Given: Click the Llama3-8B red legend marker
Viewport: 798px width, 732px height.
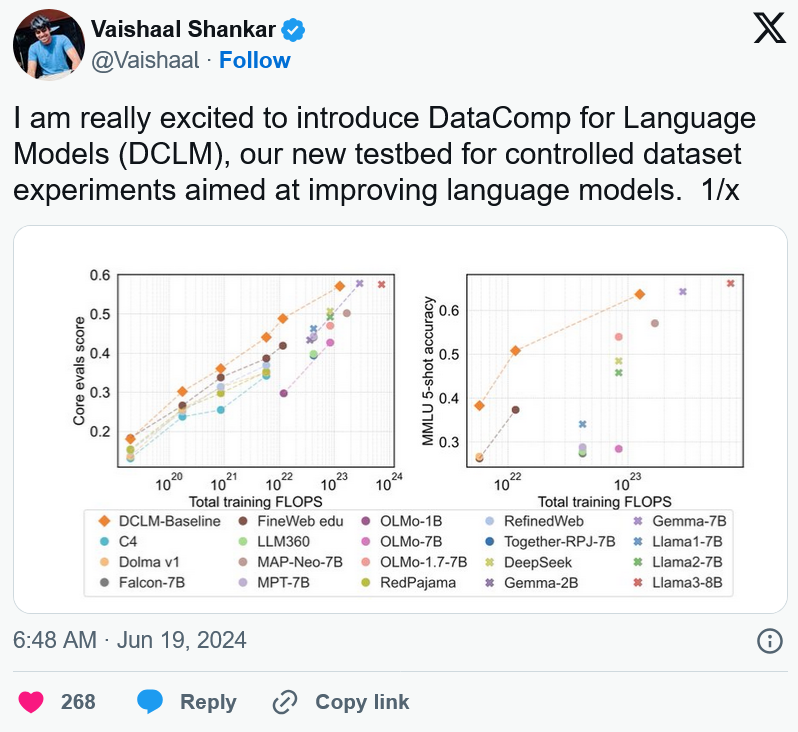Looking at the screenshot, I should (638, 582).
